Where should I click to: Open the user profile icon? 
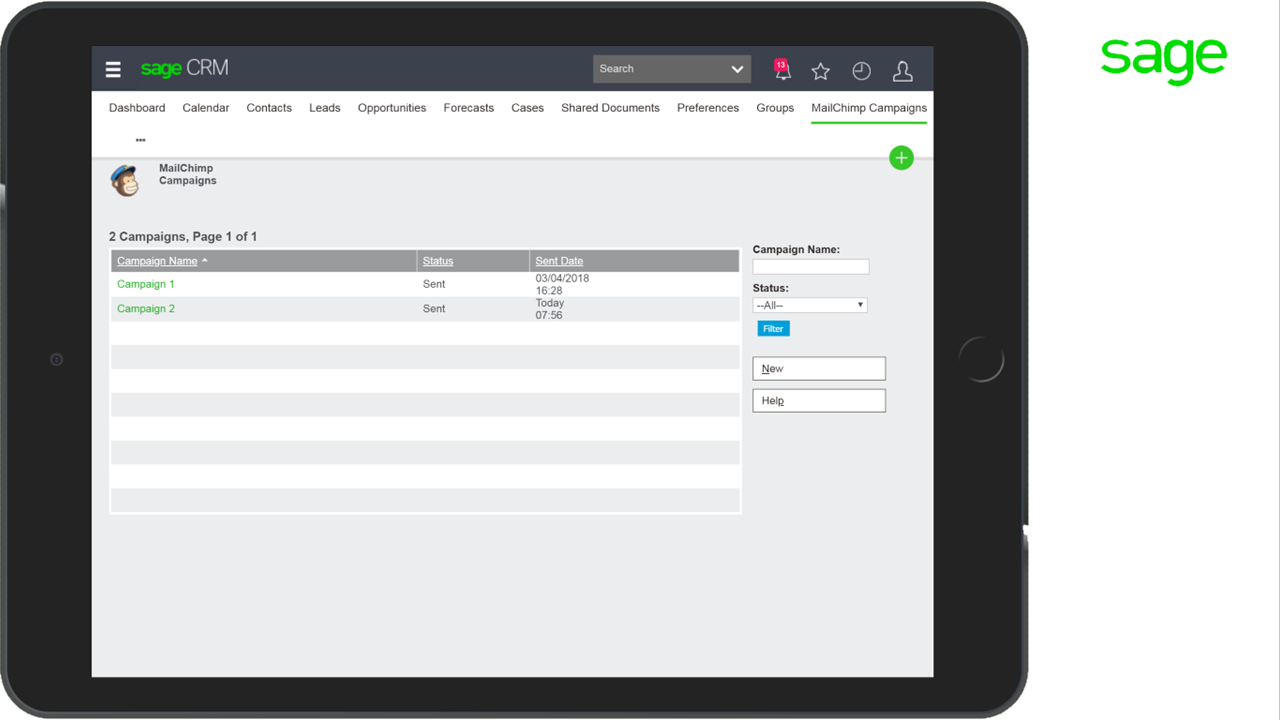point(902,71)
